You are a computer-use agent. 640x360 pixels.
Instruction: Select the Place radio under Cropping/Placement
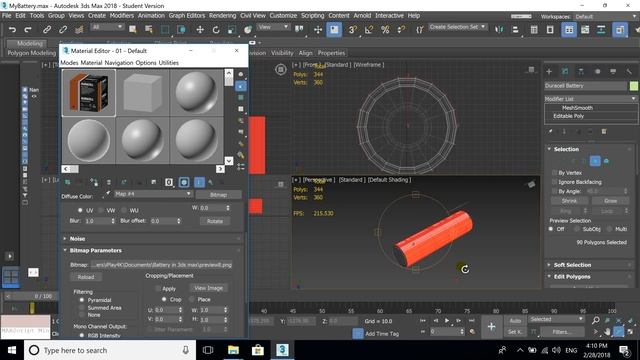tap(192, 299)
